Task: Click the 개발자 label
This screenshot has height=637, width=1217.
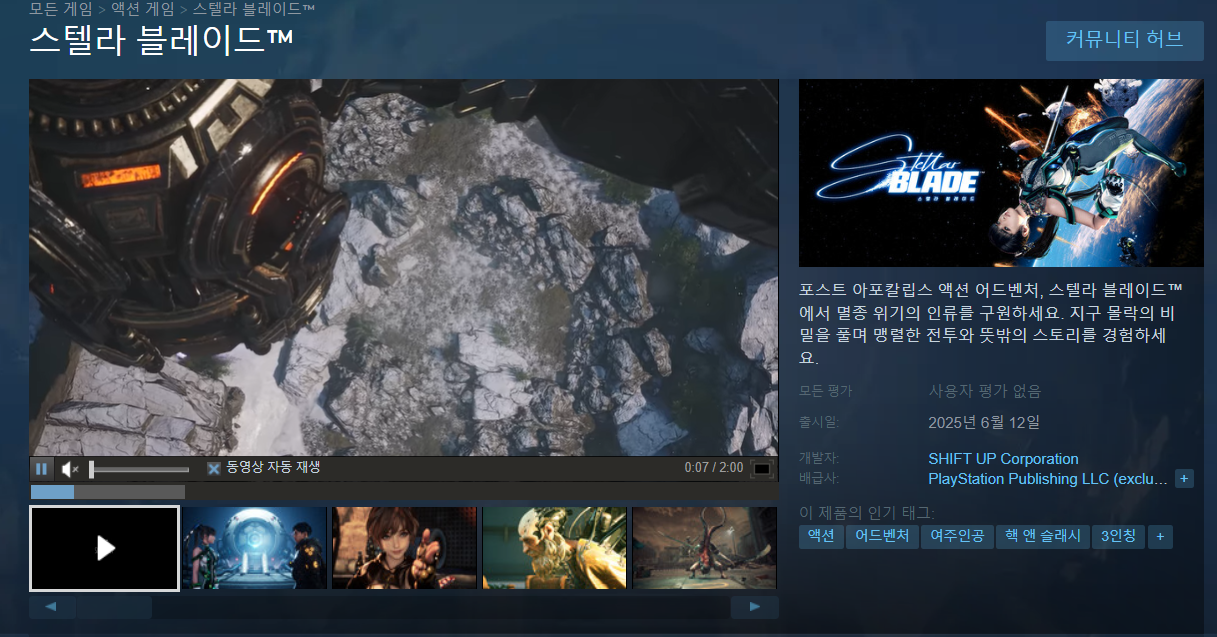Action: (x=821, y=459)
